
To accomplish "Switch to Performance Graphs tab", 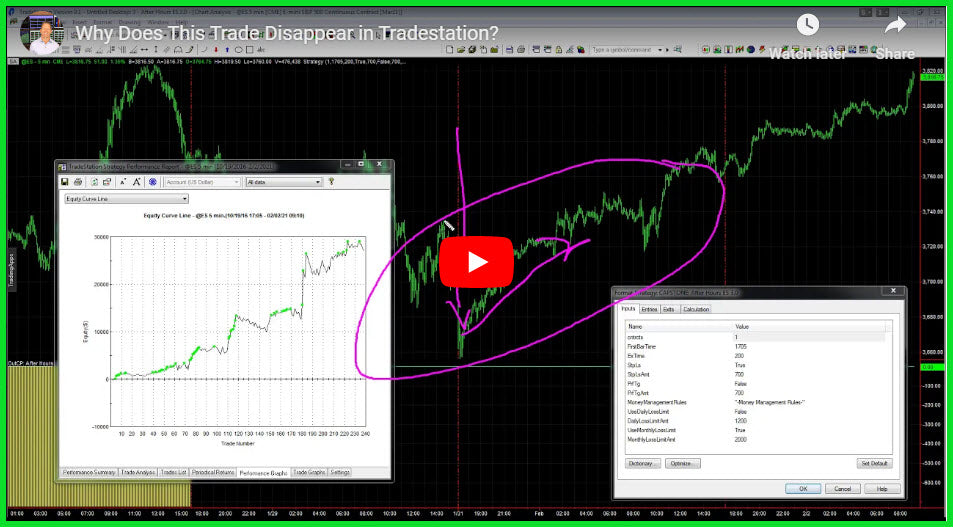I will (264, 472).
